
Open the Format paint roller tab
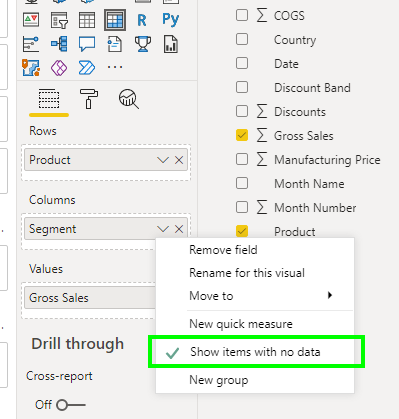89,99
